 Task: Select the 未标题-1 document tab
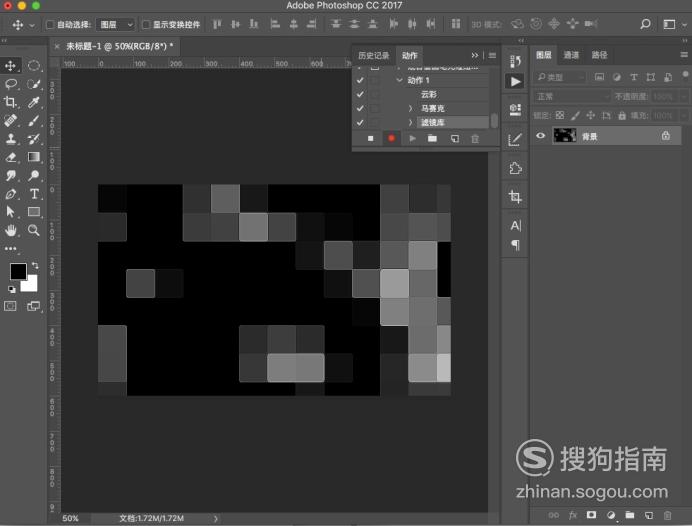click(x=119, y=46)
